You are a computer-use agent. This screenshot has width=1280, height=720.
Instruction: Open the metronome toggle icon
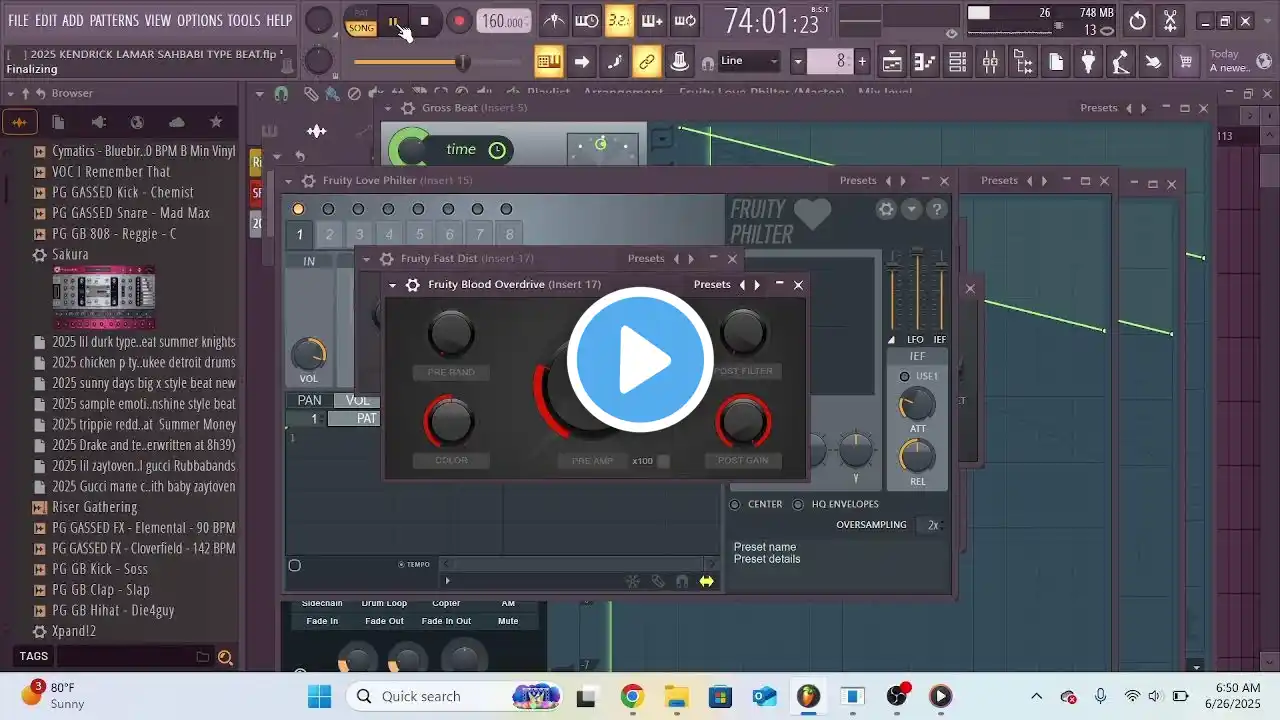point(553,21)
